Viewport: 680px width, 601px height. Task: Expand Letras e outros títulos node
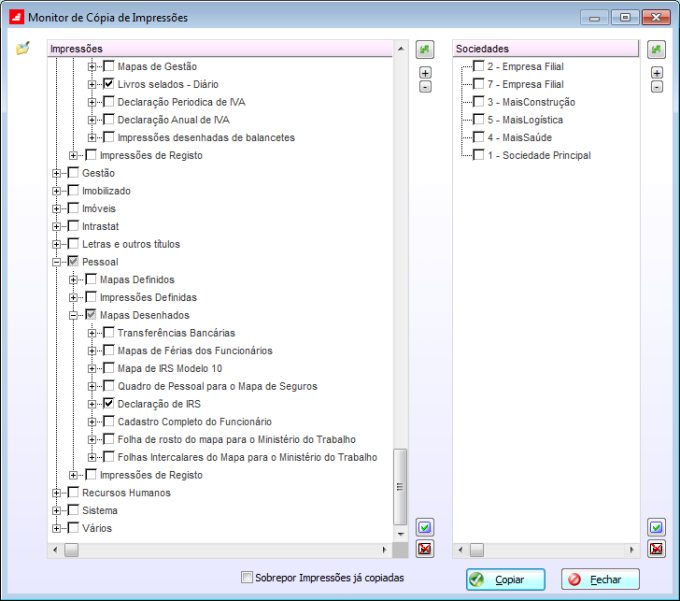click(x=56, y=244)
